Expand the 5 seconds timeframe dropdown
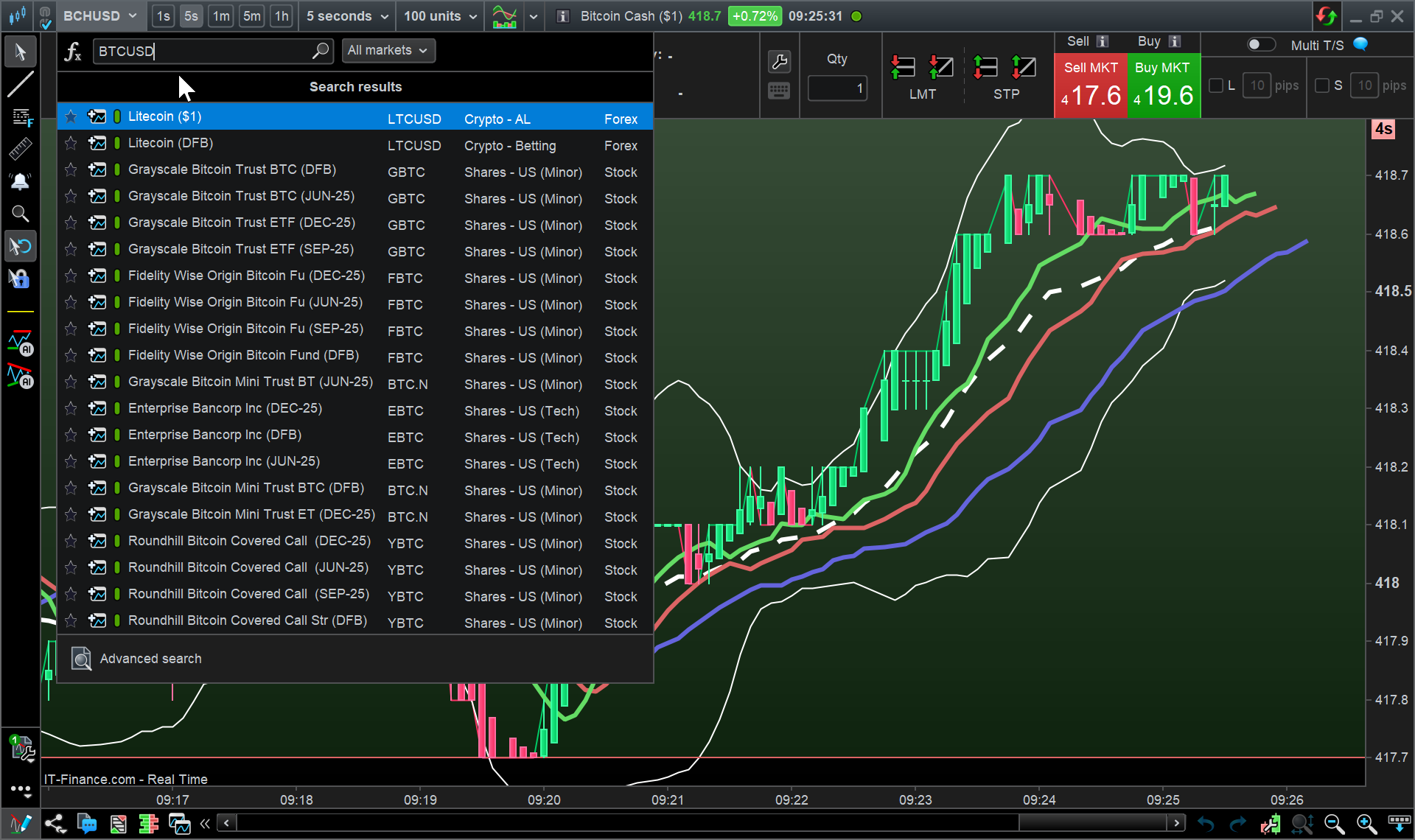 point(346,16)
